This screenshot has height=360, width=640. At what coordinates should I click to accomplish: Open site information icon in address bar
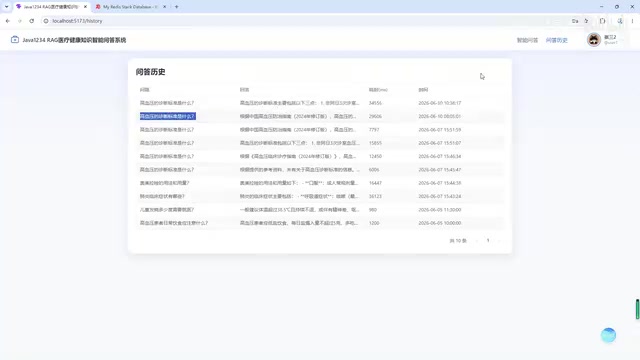pyautogui.click(x=46, y=21)
